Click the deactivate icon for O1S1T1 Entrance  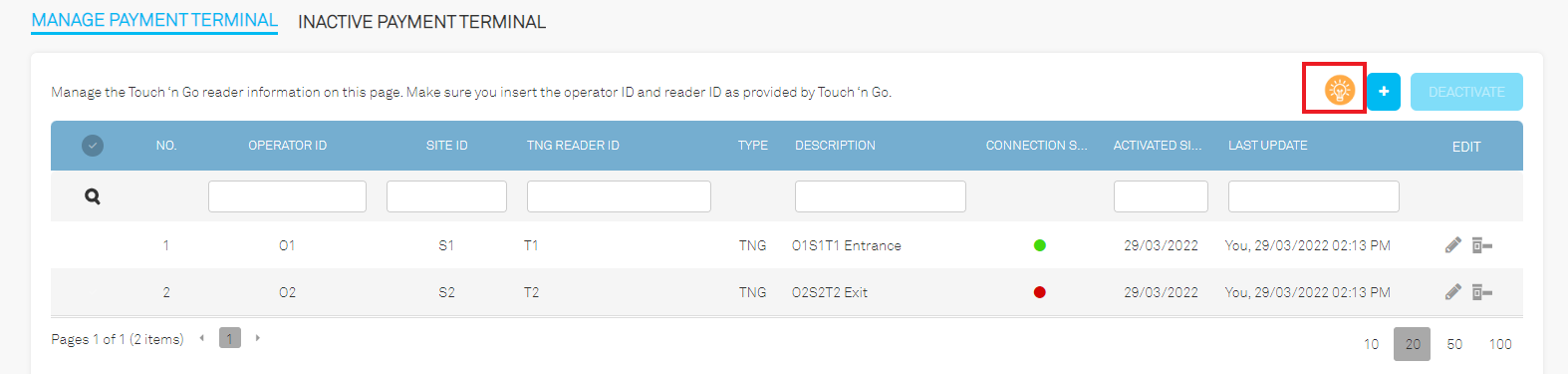[x=1482, y=245]
